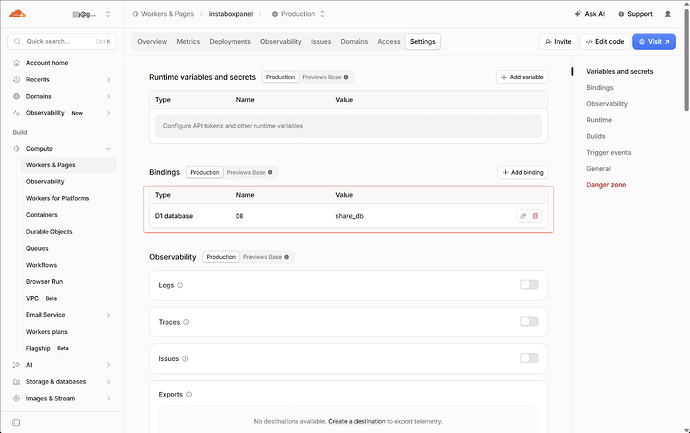The image size is (690, 433).
Task: Switch to the Access tab
Action: [389, 41]
